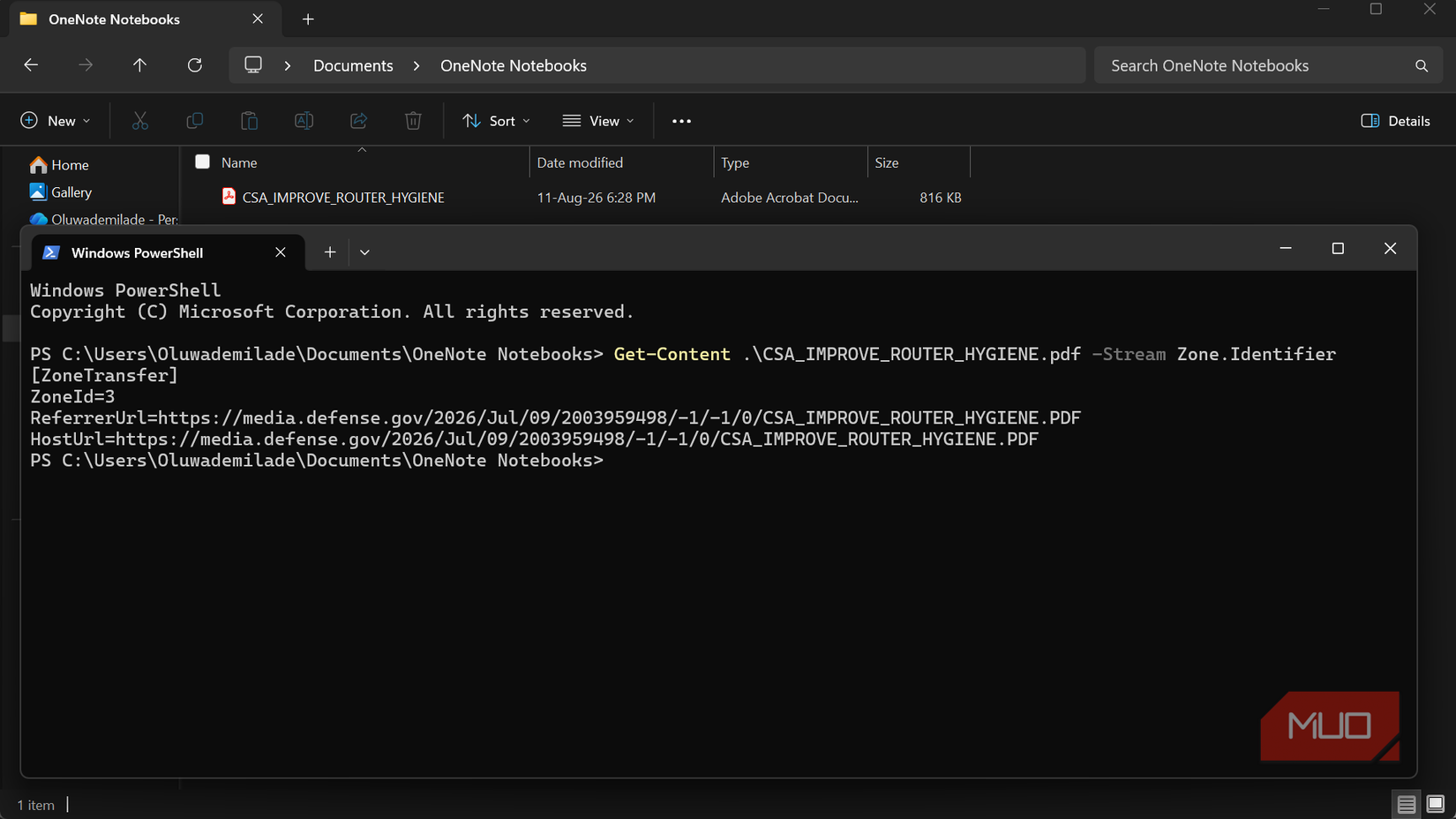This screenshot has height=819, width=1456.
Task: Click the Adobe Acrobat Docu... type cell
Action: [790, 198]
